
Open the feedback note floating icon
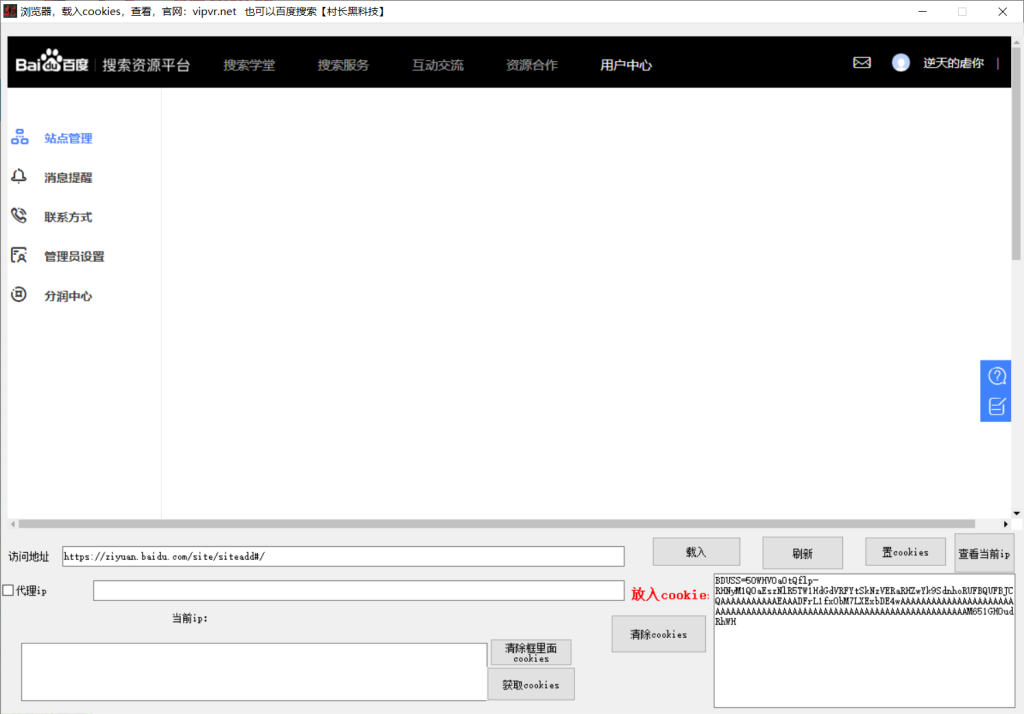[997, 406]
